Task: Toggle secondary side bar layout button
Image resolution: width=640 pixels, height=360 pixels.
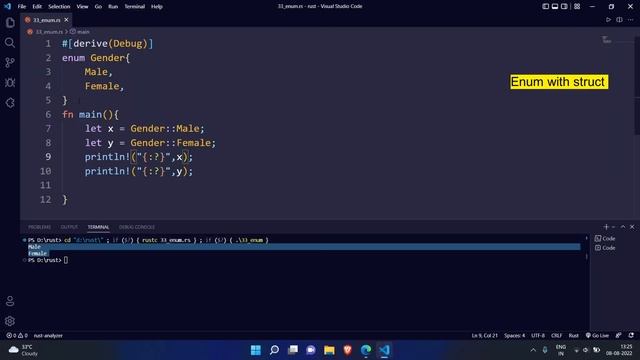Action: click(x=564, y=6)
